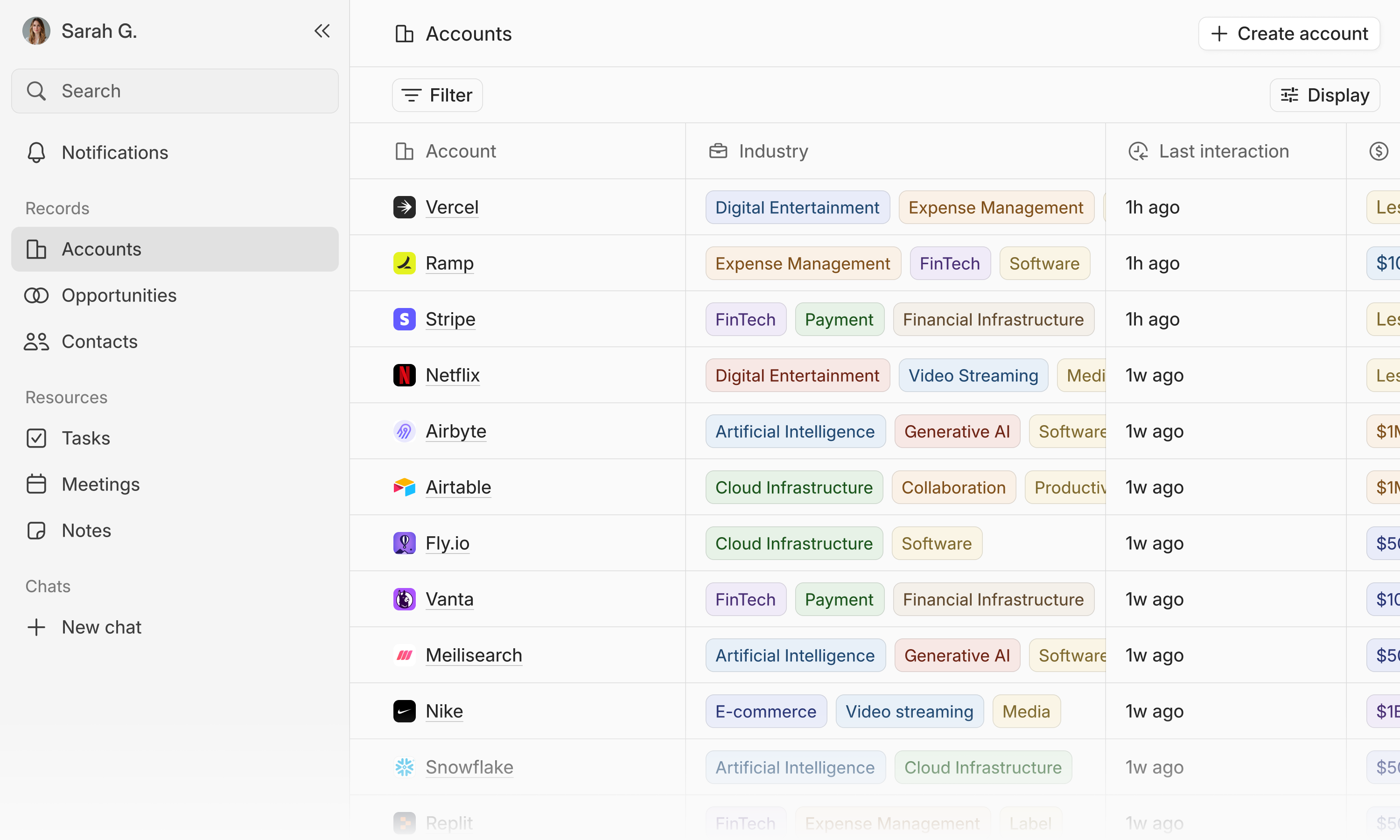Click the Stripe logo icon

tap(405, 319)
